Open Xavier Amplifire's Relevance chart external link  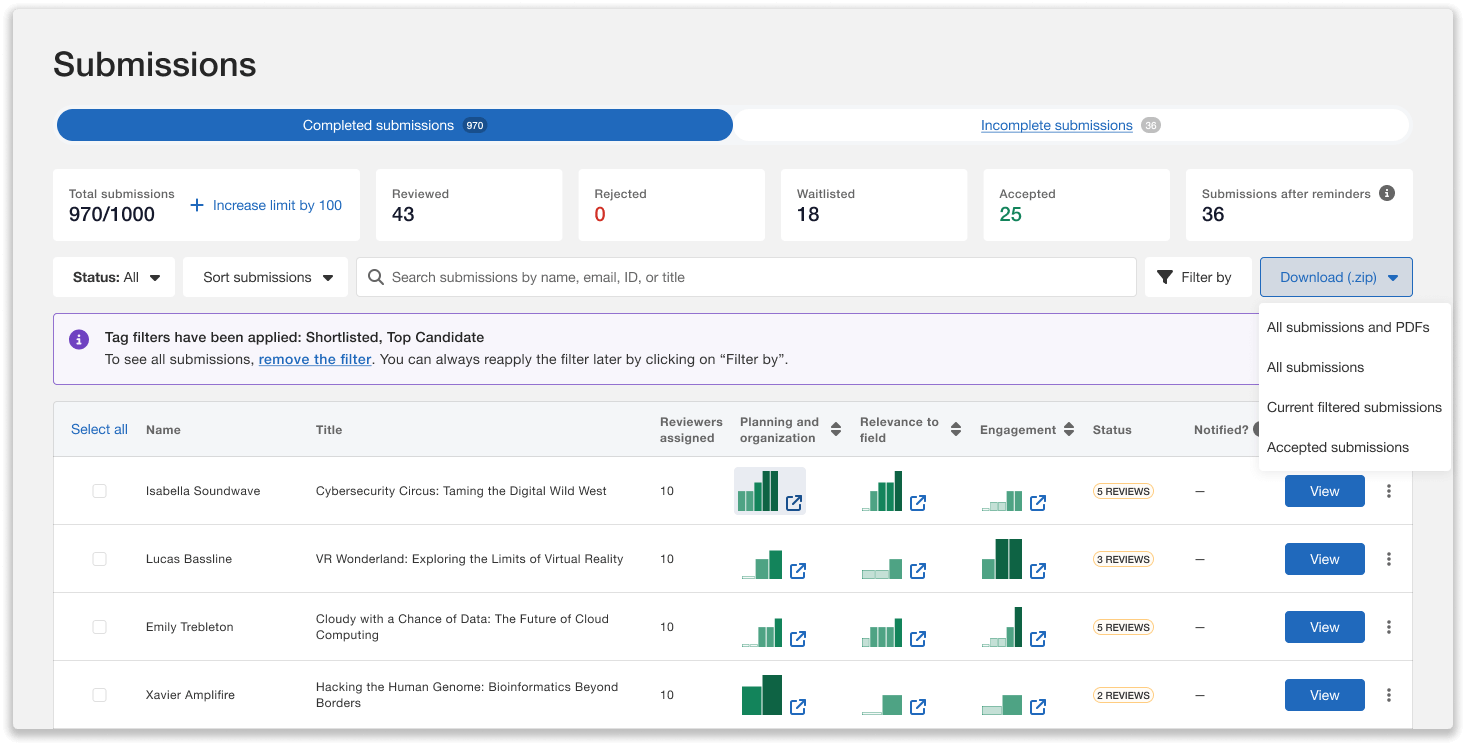tap(918, 707)
